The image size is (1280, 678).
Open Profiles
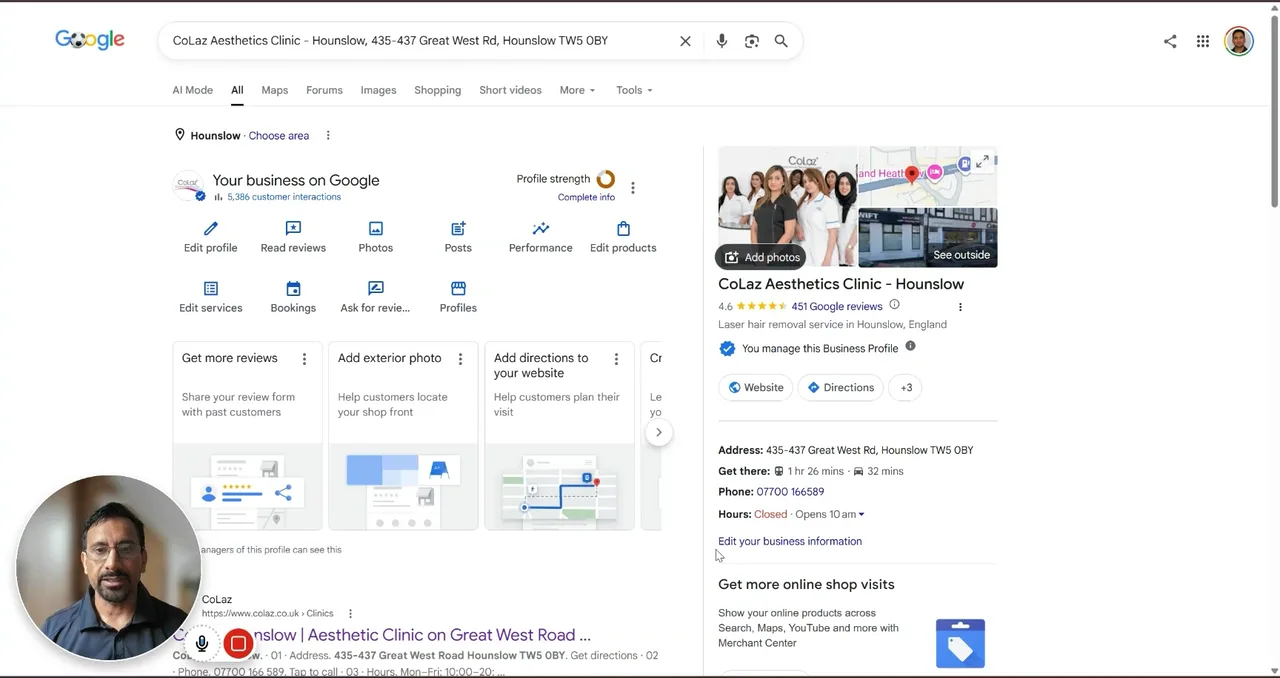point(458,298)
